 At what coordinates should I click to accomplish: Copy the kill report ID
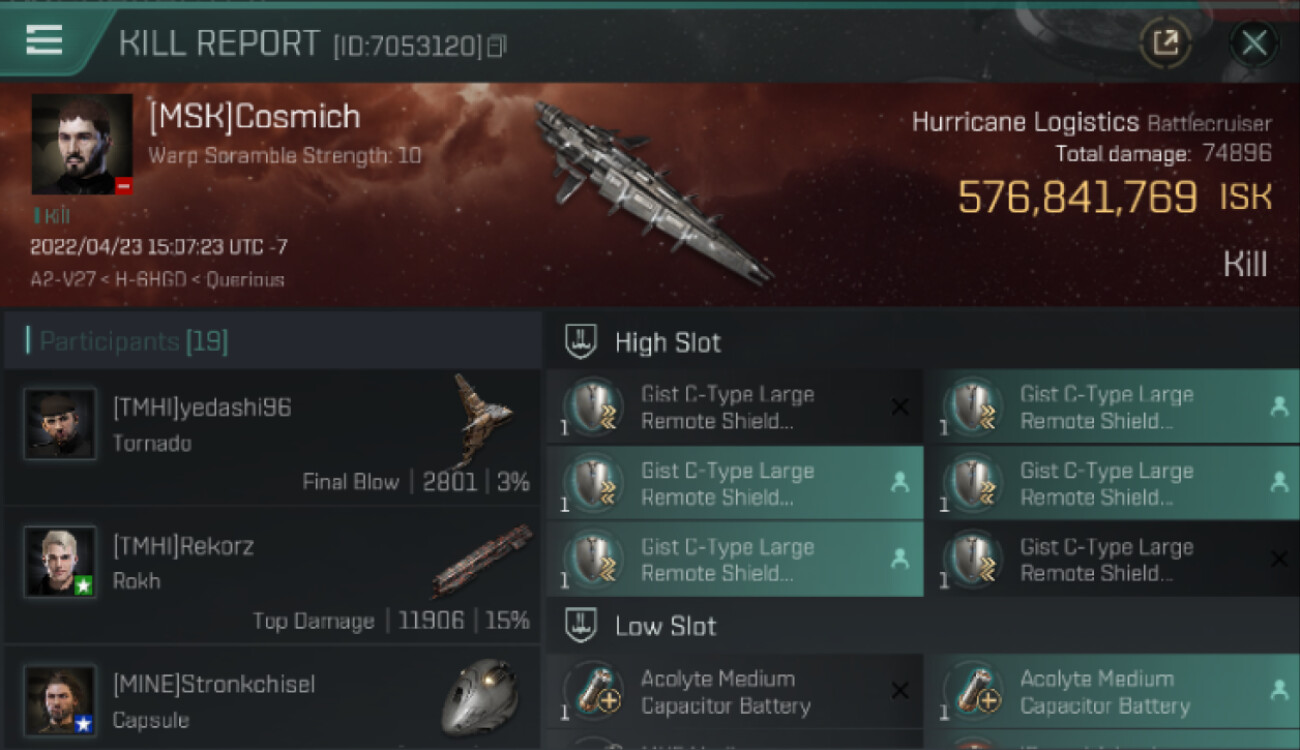tap(497, 46)
